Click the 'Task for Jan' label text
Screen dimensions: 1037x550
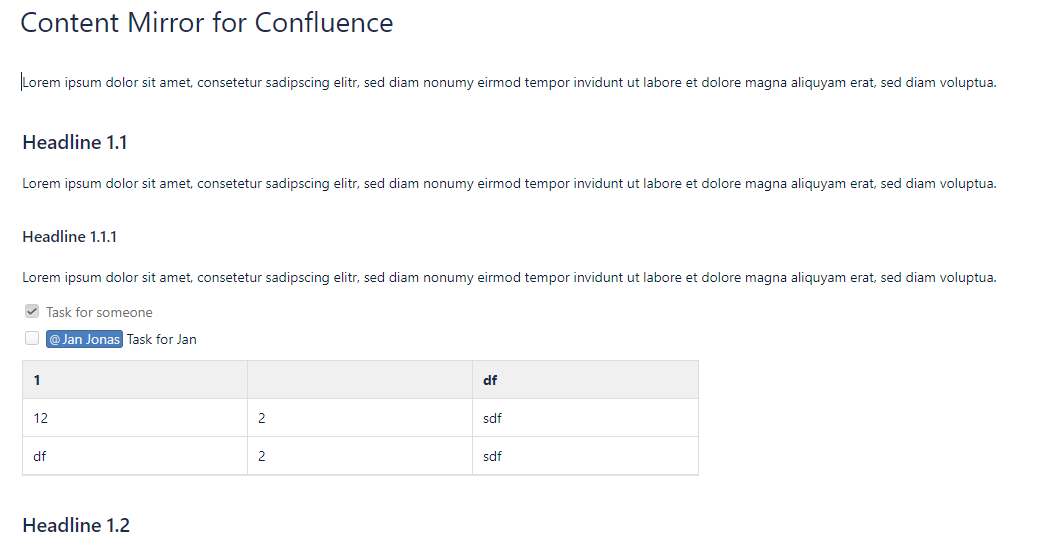point(162,339)
